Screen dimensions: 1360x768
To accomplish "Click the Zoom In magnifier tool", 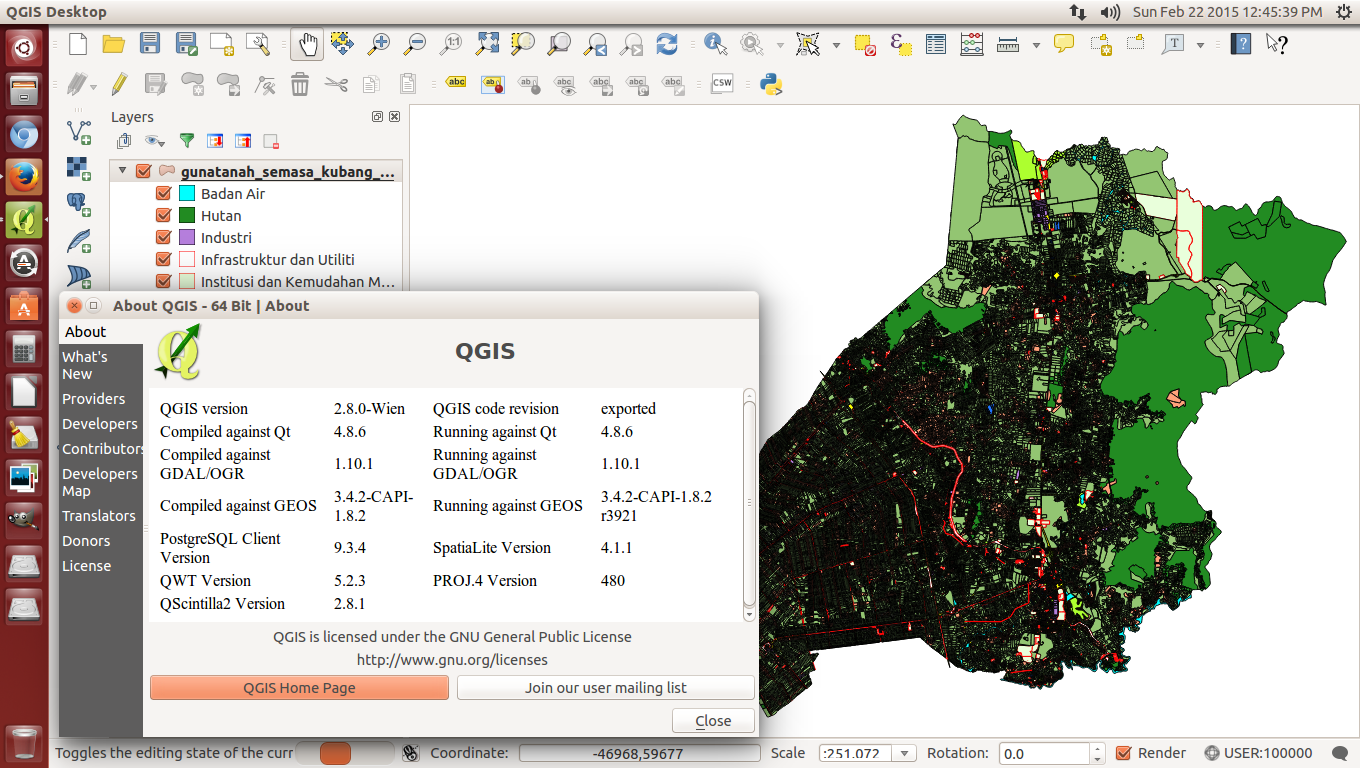I will point(379,44).
